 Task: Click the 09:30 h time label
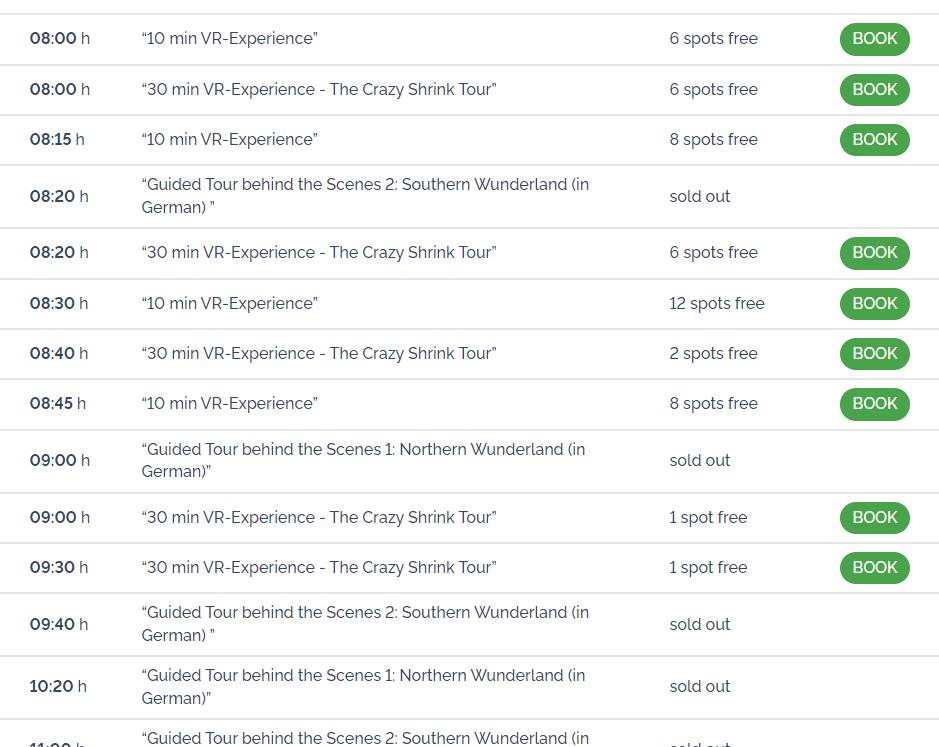[x=59, y=568]
